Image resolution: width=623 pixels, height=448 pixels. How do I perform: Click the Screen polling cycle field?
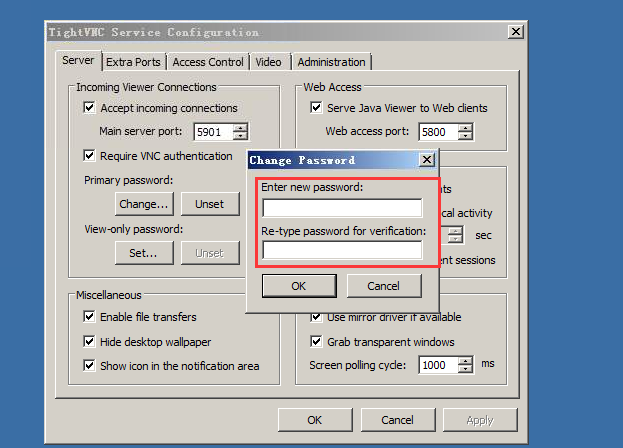(438, 365)
